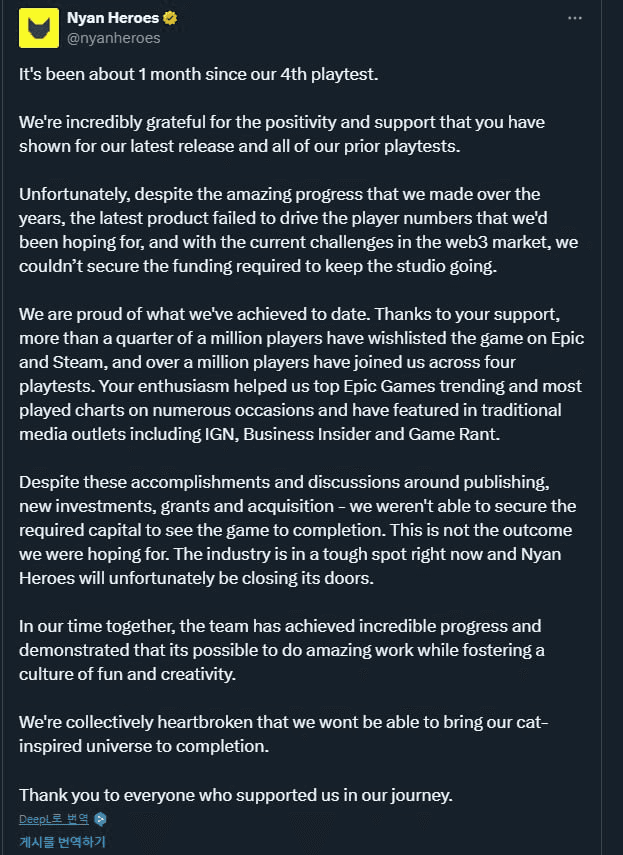Click the 'Unfortunately, despite the amazing progress' paragraph

pyautogui.click(x=299, y=230)
